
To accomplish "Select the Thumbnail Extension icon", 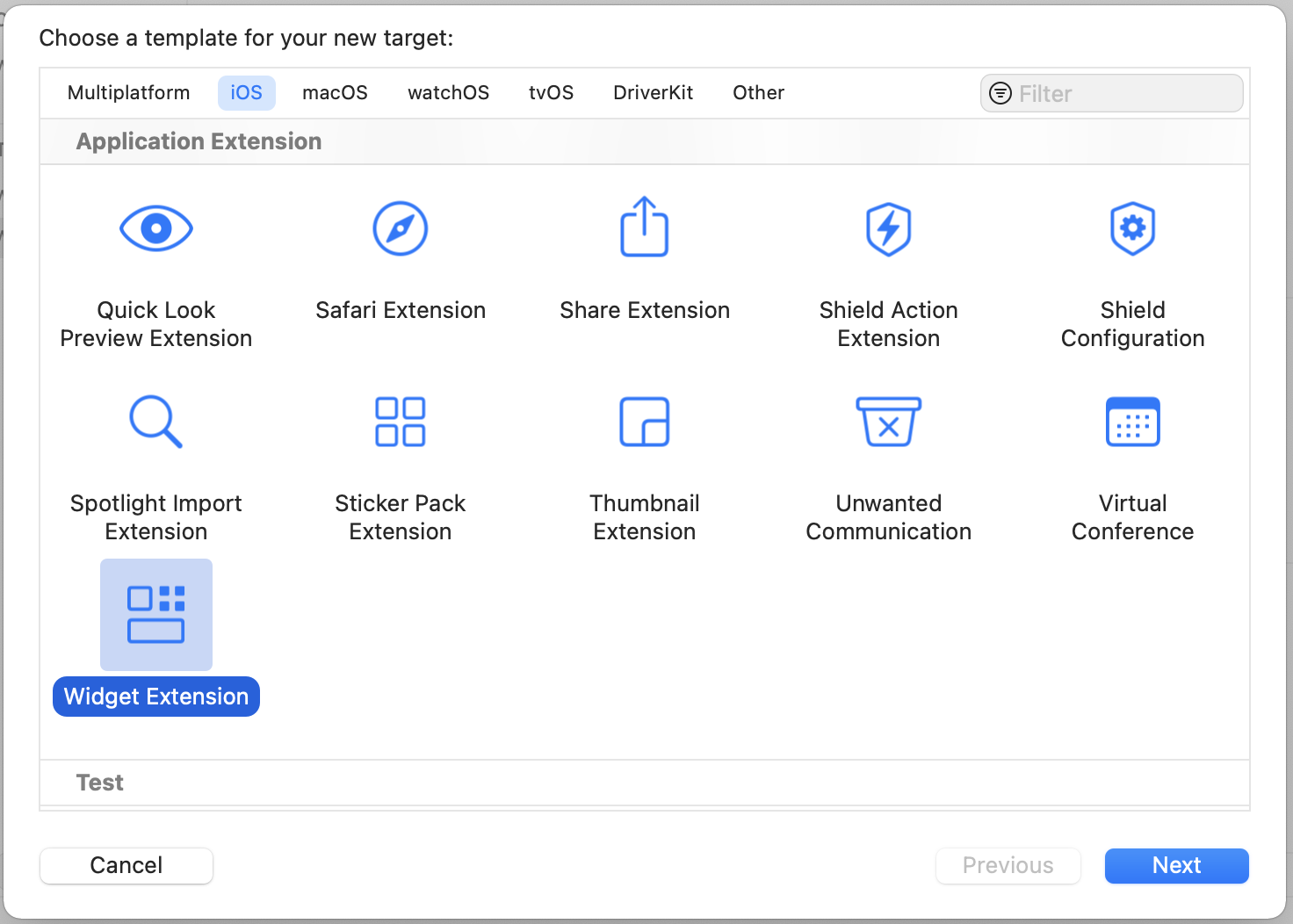I will 645,422.
